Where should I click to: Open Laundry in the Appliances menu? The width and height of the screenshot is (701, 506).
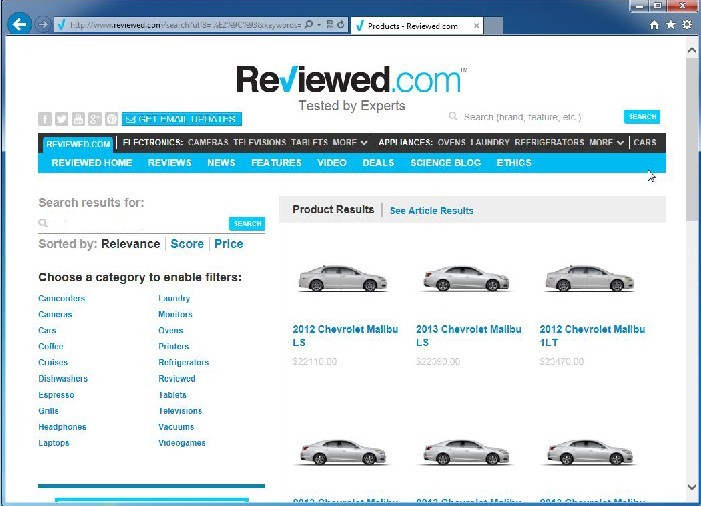pos(490,142)
